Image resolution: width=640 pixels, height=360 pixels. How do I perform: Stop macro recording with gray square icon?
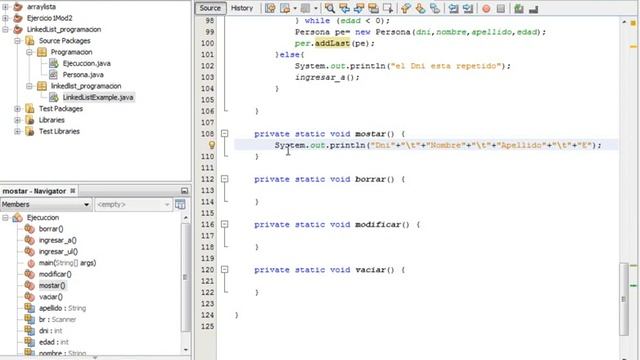pos(501,9)
